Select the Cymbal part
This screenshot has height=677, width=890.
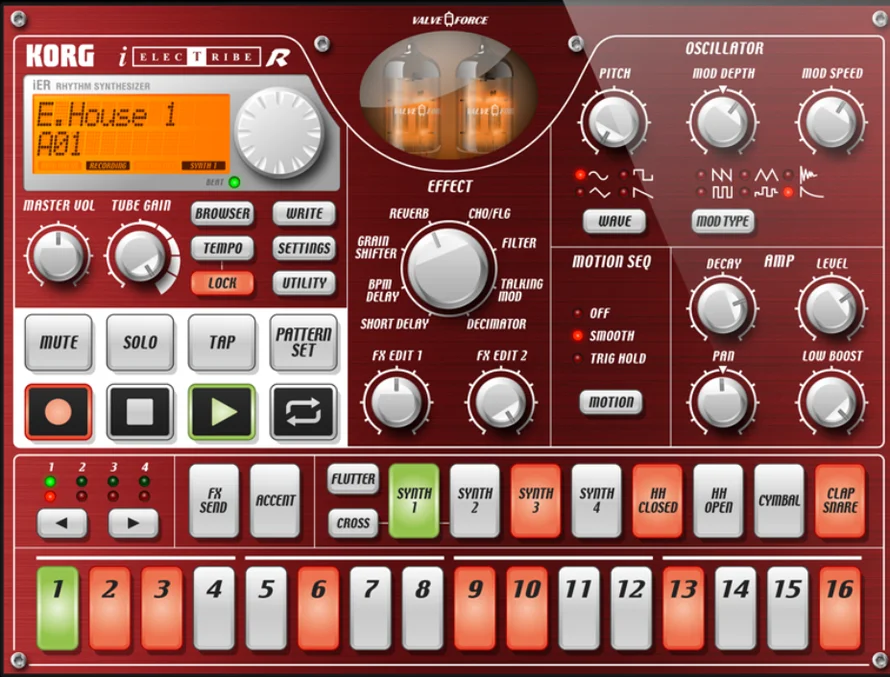[x=779, y=501]
